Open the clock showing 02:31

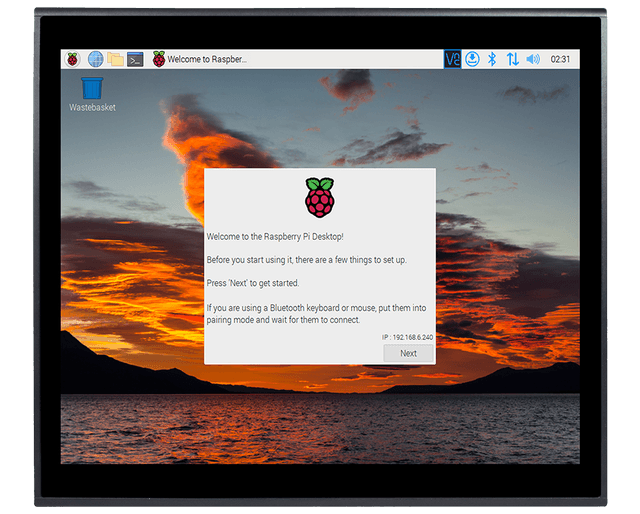coord(560,59)
